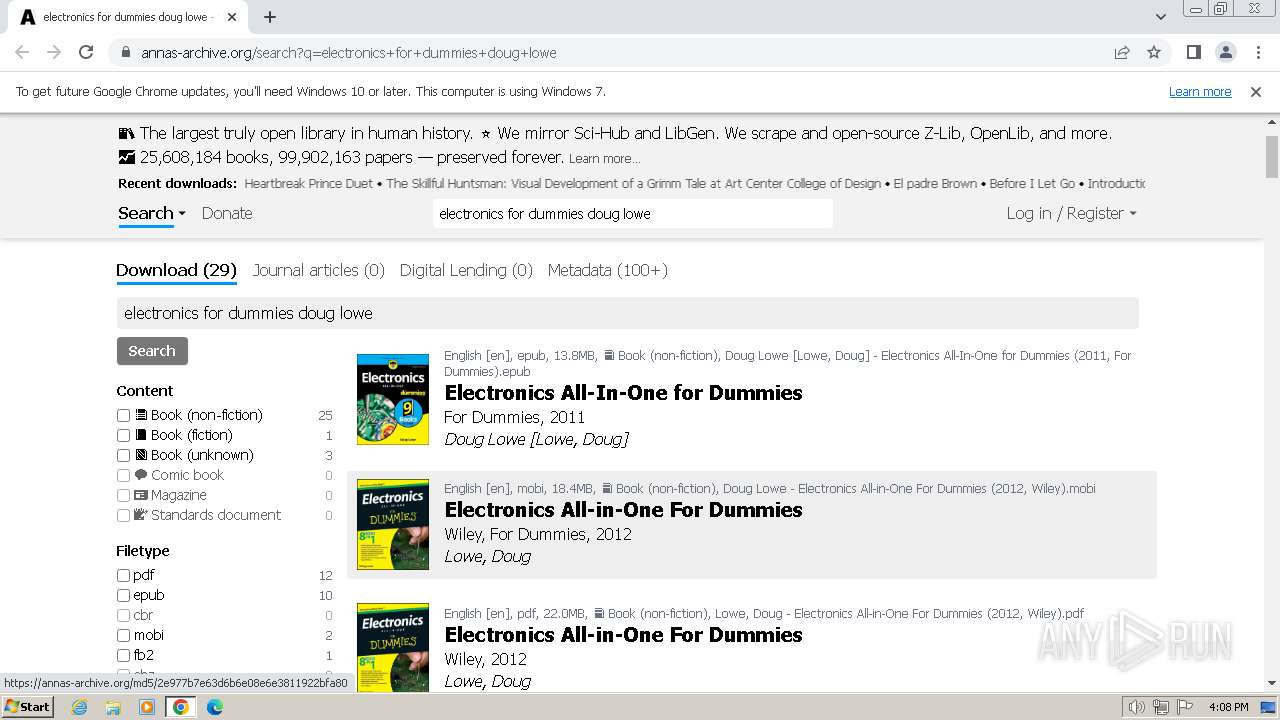Click Learn more about Chrome updates

[x=1200, y=91]
